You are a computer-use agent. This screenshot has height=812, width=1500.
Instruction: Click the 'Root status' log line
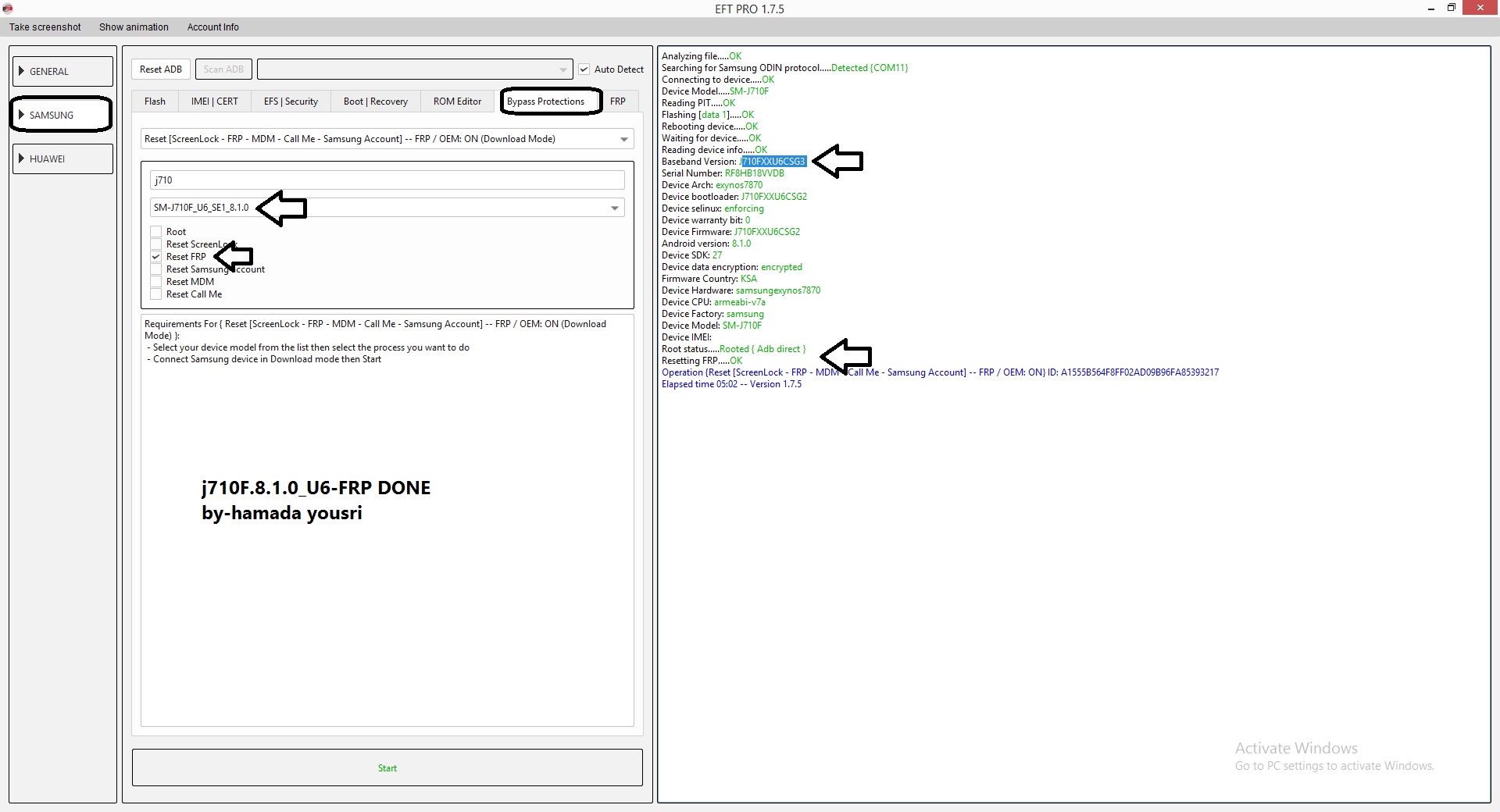point(734,349)
